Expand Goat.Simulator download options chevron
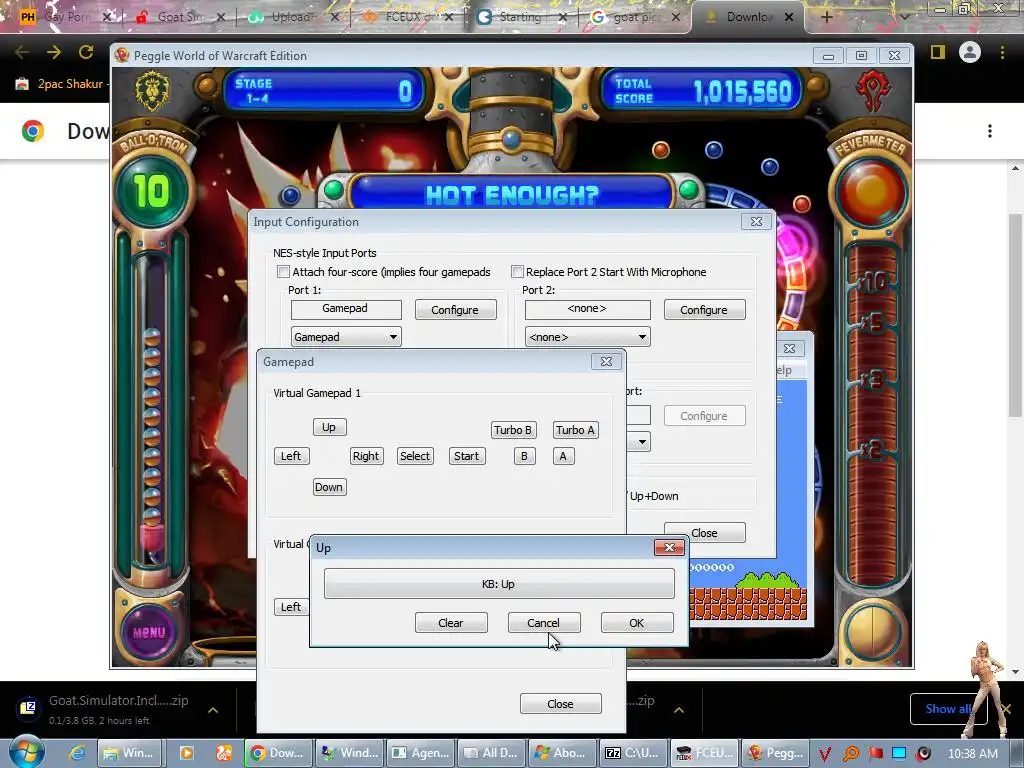The width and height of the screenshot is (1024, 768). (x=213, y=709)
